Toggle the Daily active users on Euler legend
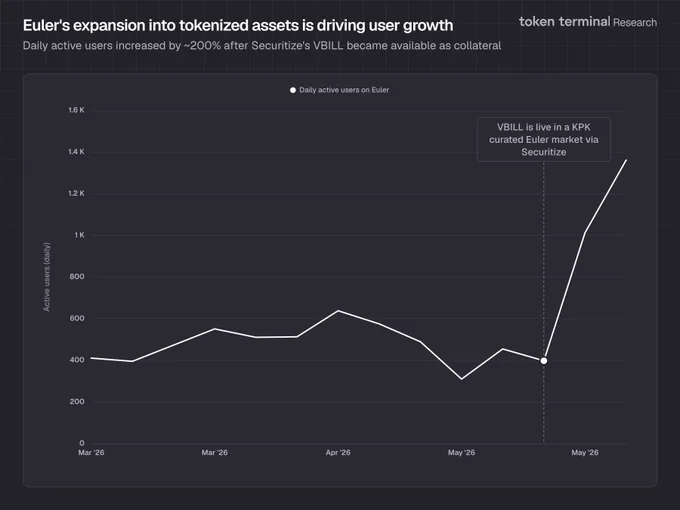 tap(340, 90)
